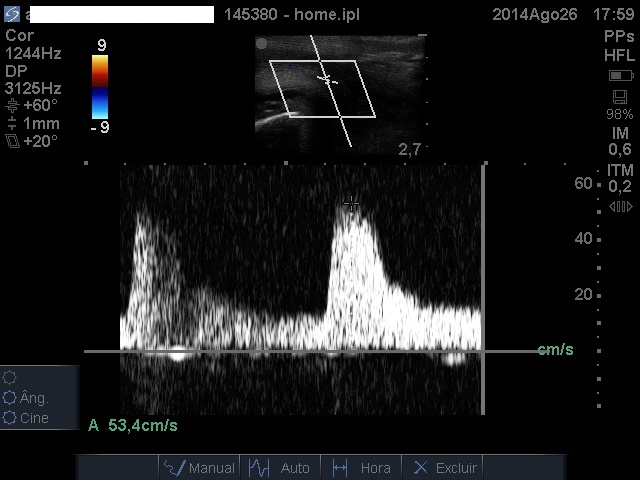Click the A 53,4cm/s measurement readout
This screenshot has height=480, width=640.
tap(133, 425)
